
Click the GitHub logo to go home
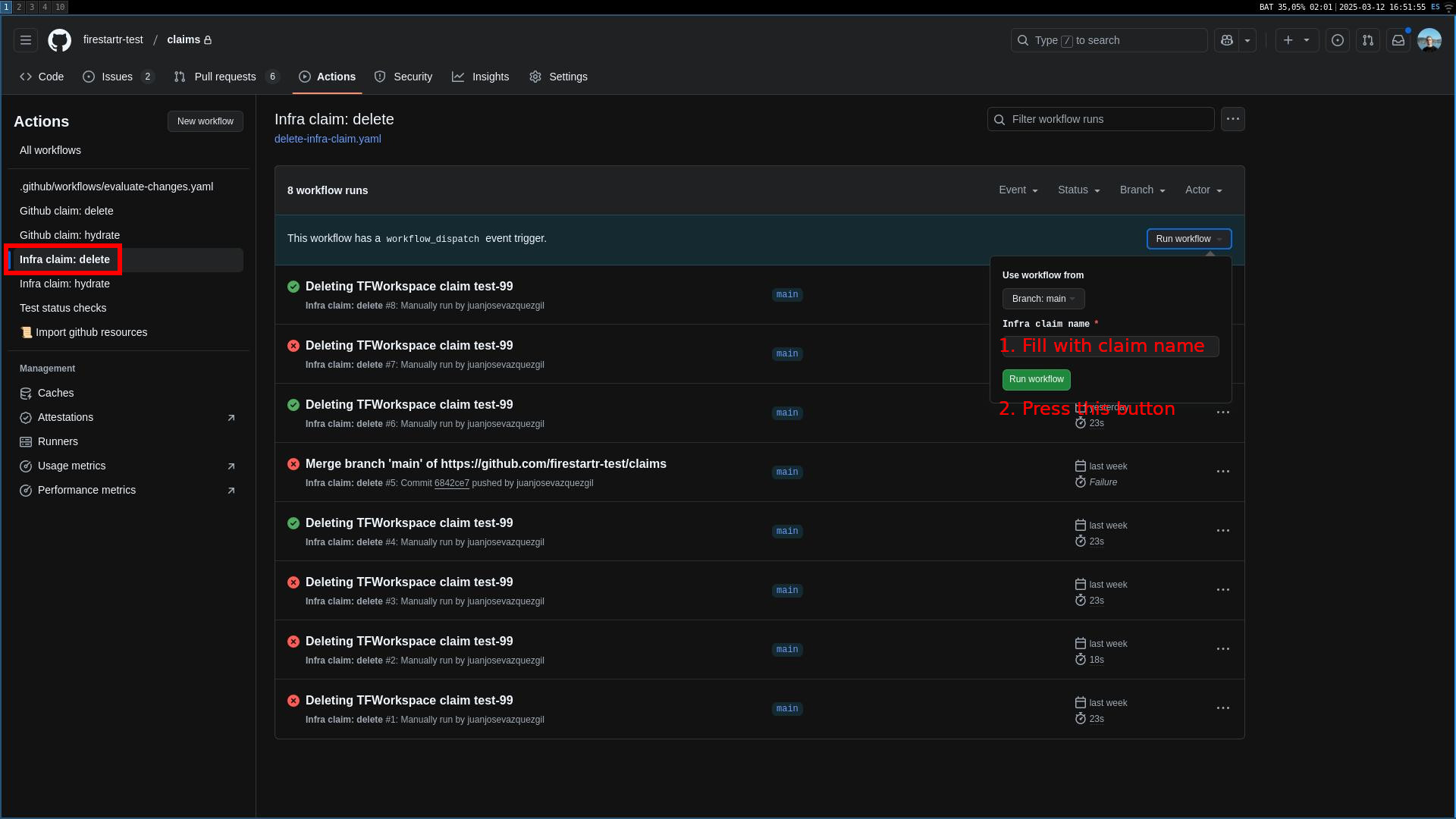pos(59,40)
